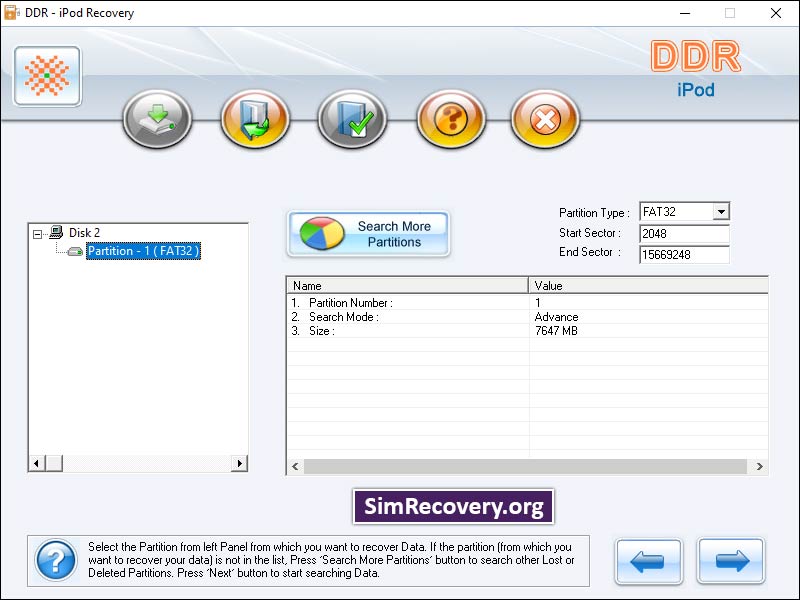This screenshot has height=600, width=800.
Task: Click the Next arrow to start searching
Action: (x=731, y=562)
